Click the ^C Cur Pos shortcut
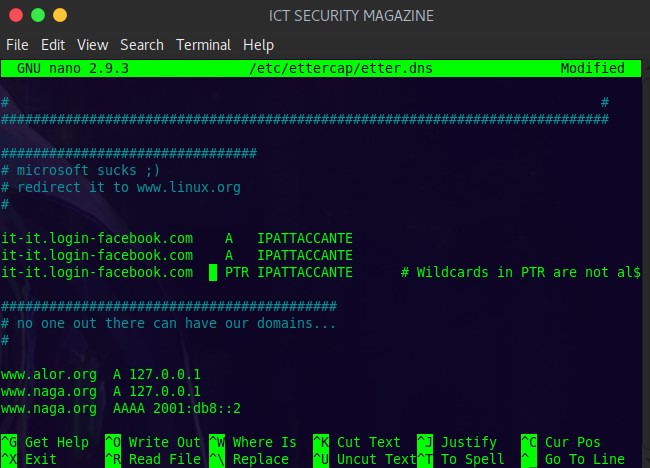Image resolution: width=650 pixels, height=468 pixels. pyautogui.click(x=560, y=442)
